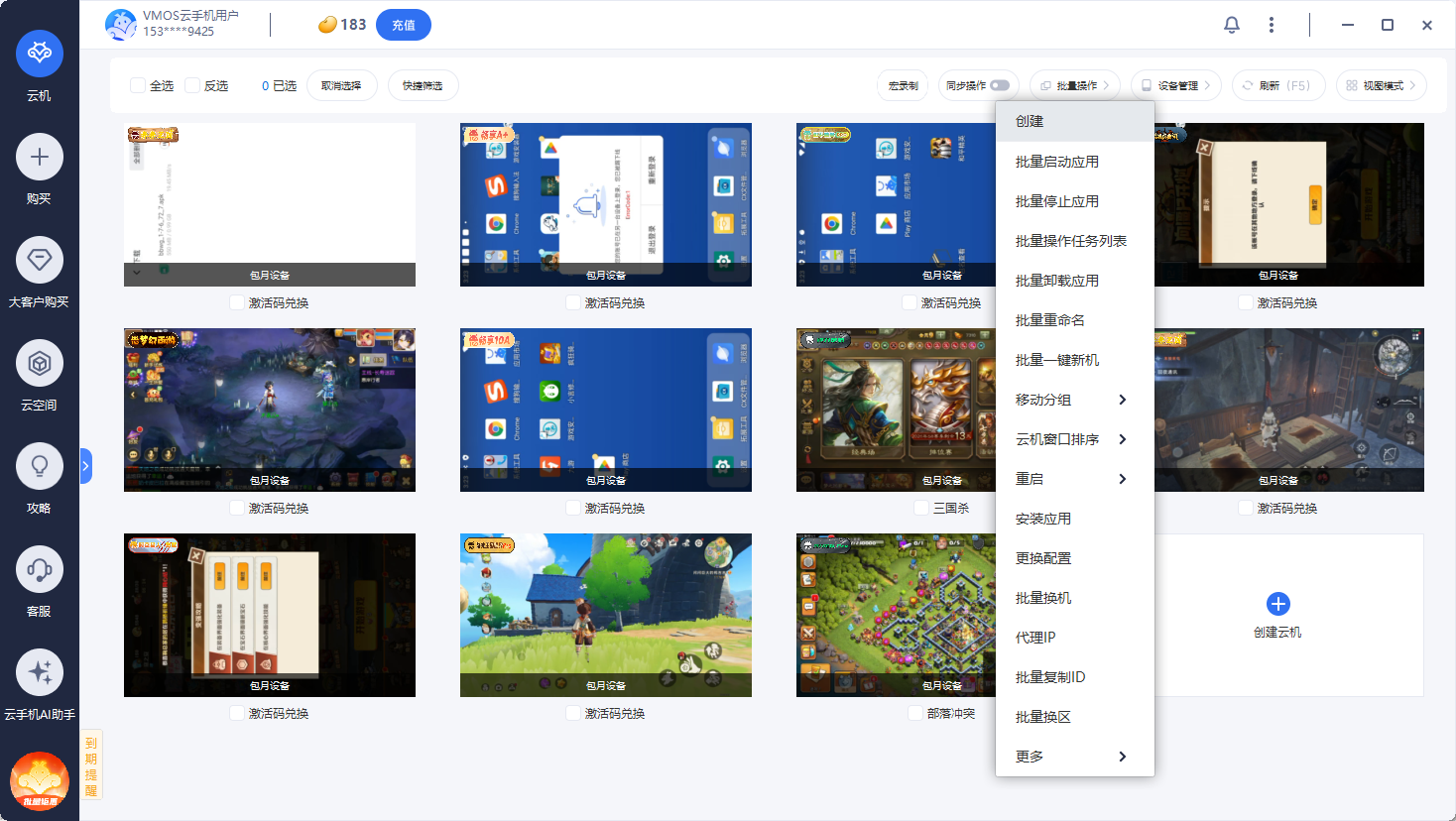This screenshot has height=821, width=1456.
Task: Open the 到期提醒 expiry reminder tab
Action: pyautogui.click(x=91, y=765)
